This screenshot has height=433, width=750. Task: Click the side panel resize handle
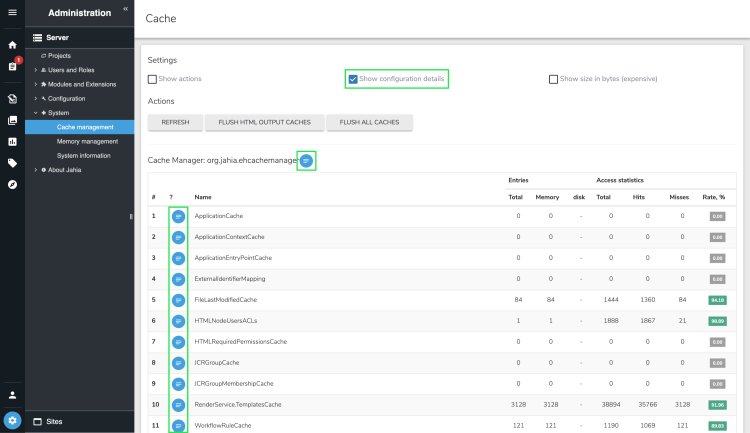(x=131, y=217)
